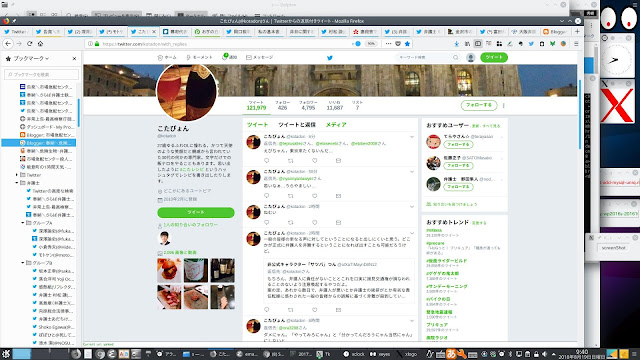The width and height of the screenshot is (640, 360).
Task: Select the highlighted Blogger bookmark row
Action: [x=39, y=143]
